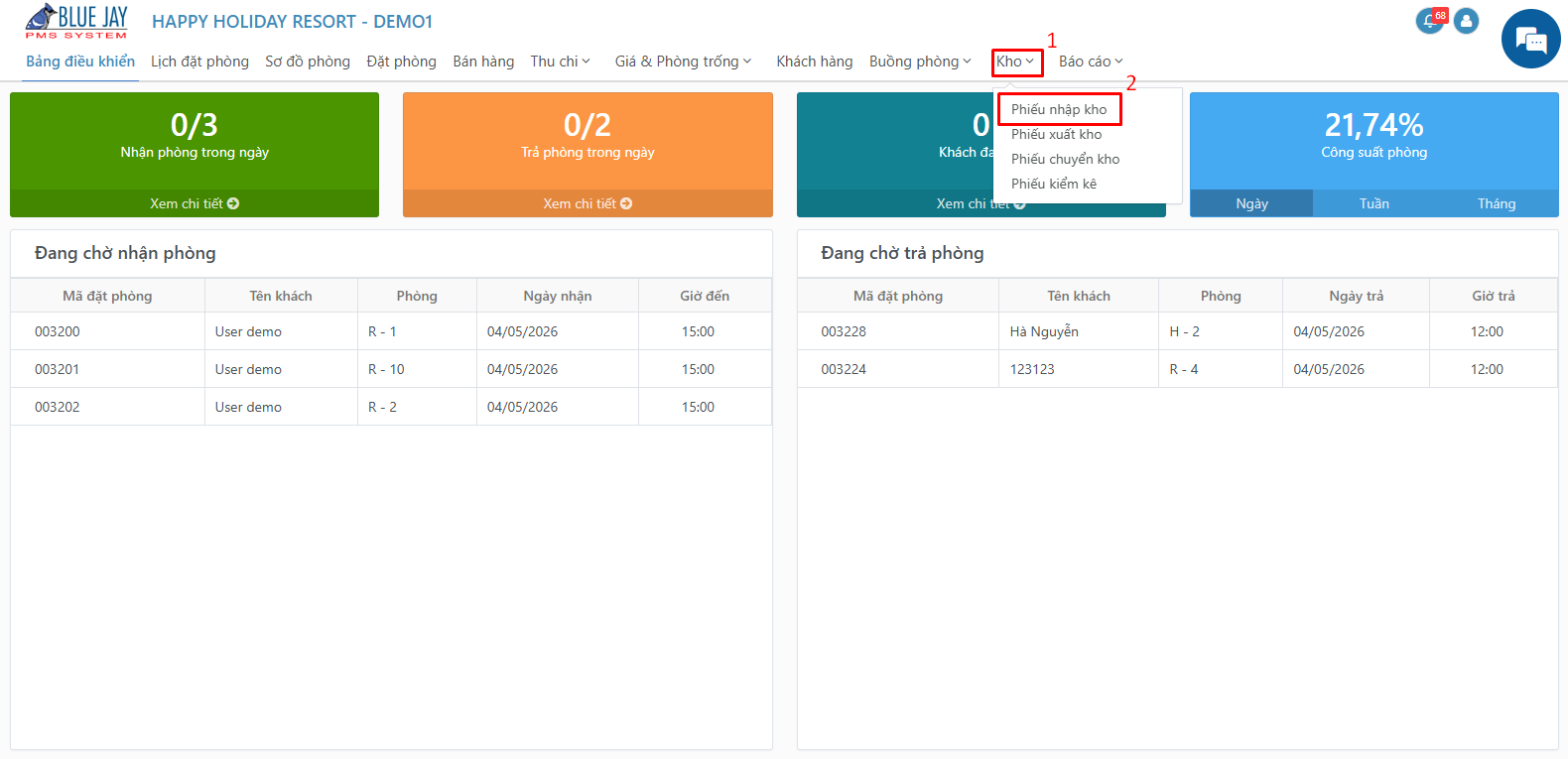Click guest name Hà Nguyễn
Image resolution: width=1568 pixels, height=759 pixels.
[x=1044, y=331]
